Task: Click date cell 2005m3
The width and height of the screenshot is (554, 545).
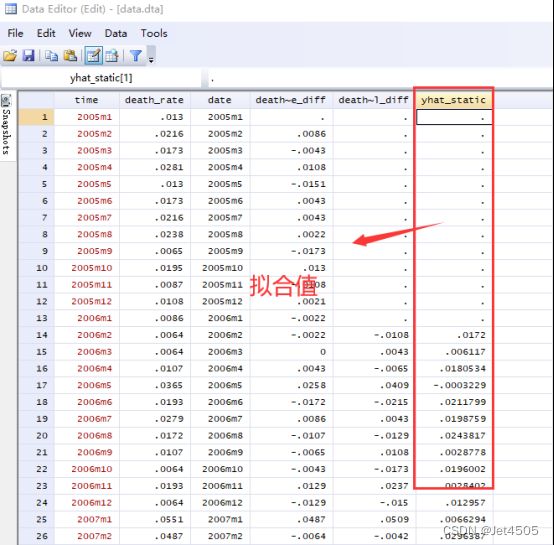Action: pyautogui.click(x=220, y=150)
